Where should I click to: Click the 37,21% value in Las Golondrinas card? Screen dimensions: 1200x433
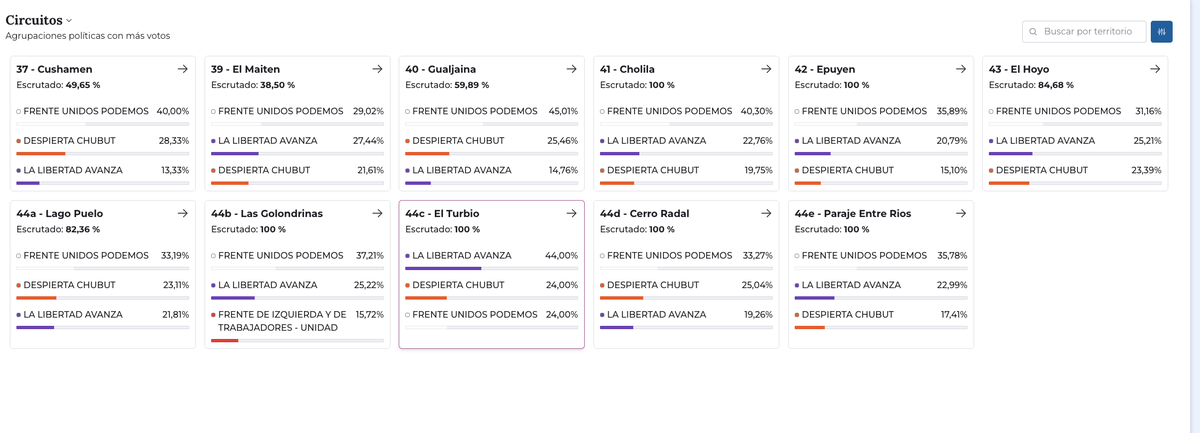click(368, 256)
